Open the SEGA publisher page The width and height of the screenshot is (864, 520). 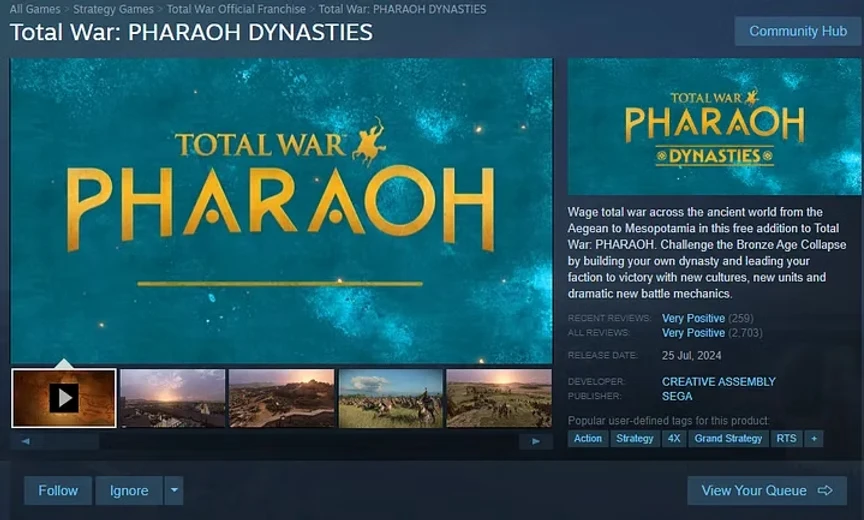click(x=677, y=396)
